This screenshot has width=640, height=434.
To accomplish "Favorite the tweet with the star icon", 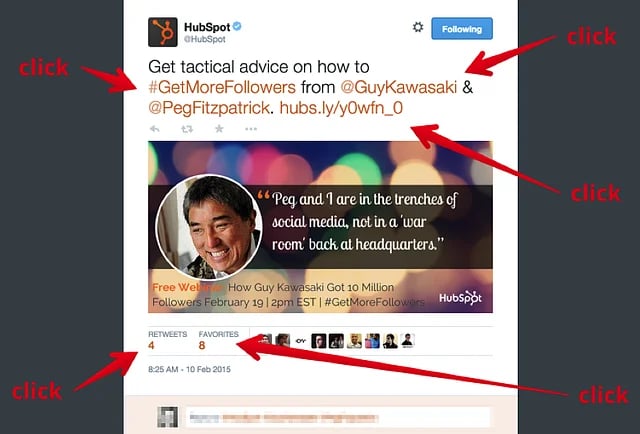I will tap(219, 129).
